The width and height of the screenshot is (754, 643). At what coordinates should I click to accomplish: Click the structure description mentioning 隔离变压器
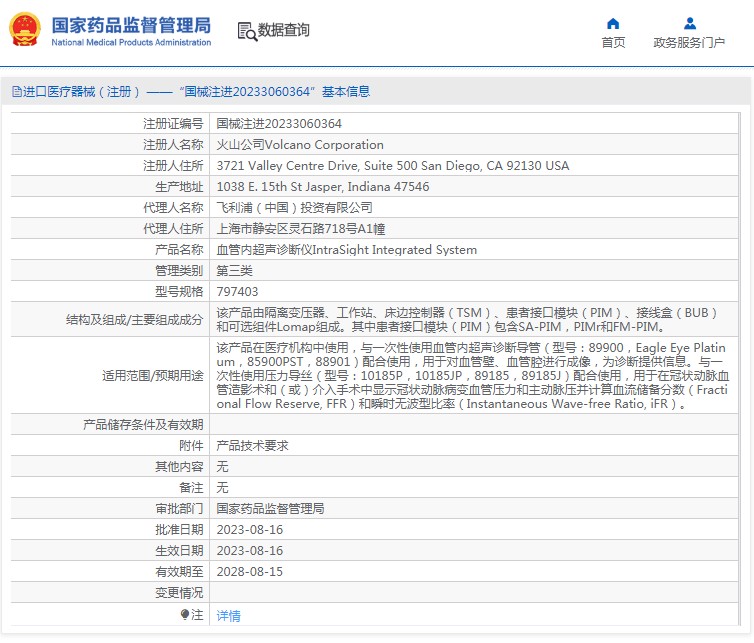468,319
